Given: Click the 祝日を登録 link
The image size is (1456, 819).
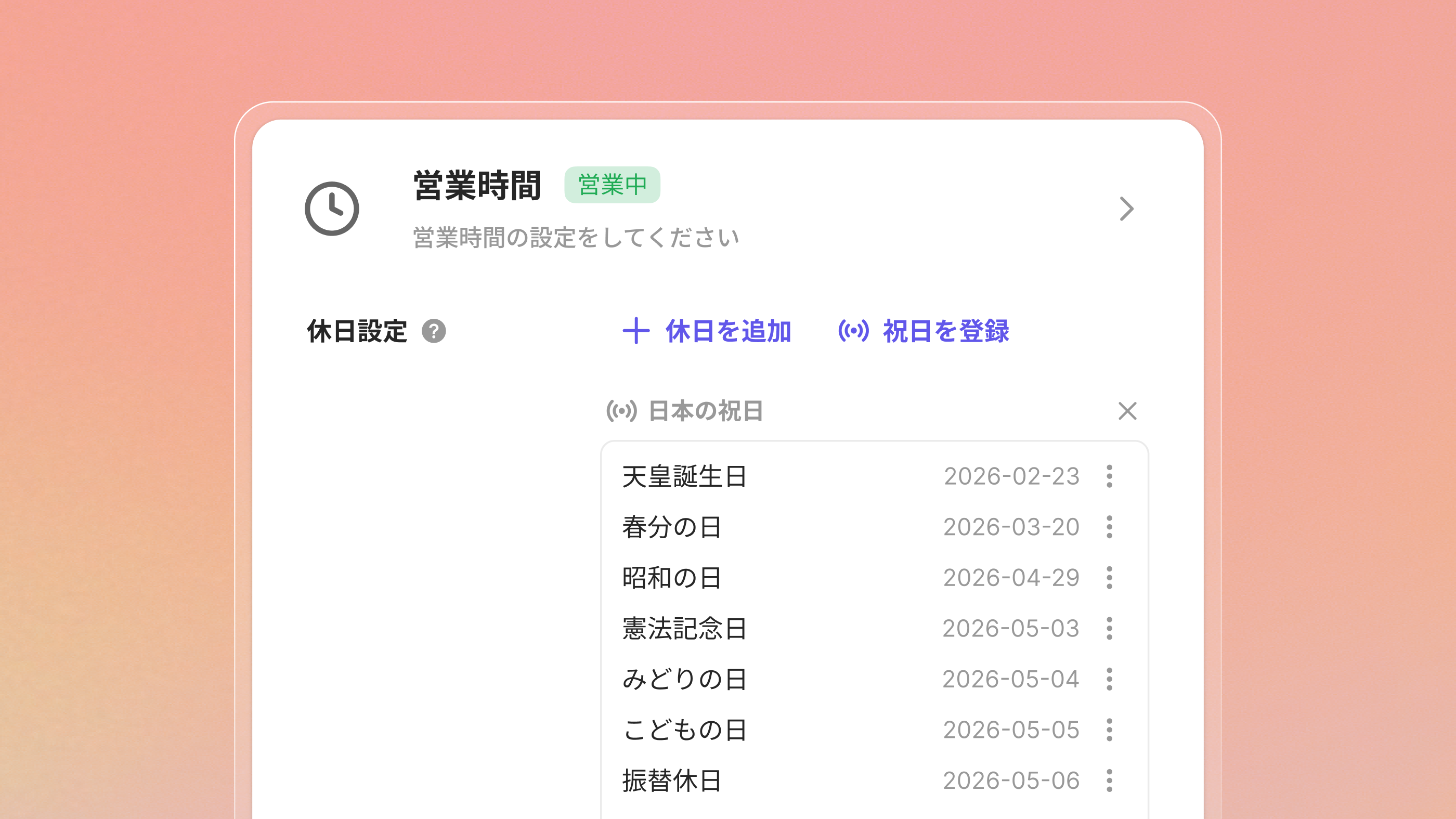Looking at the screenshot, I should click(945, 331).
